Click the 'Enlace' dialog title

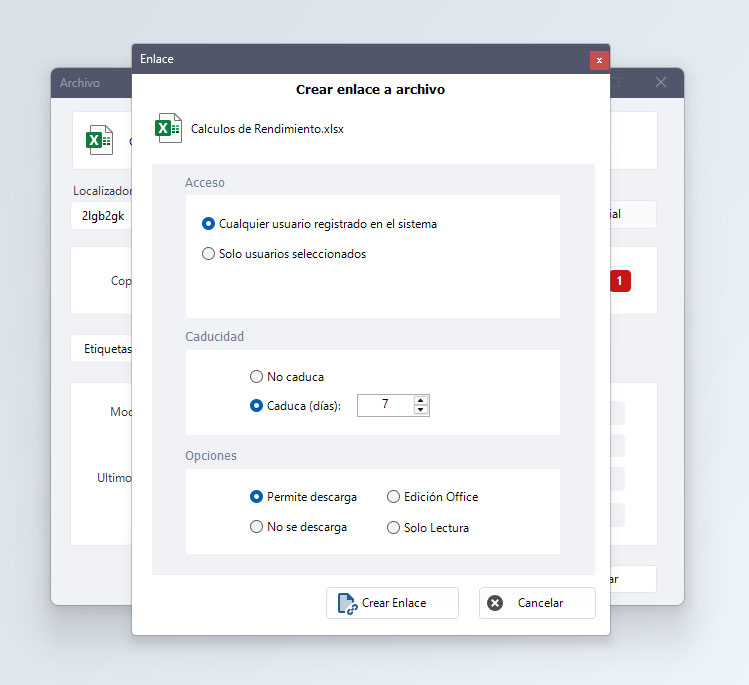coord(157,59)
